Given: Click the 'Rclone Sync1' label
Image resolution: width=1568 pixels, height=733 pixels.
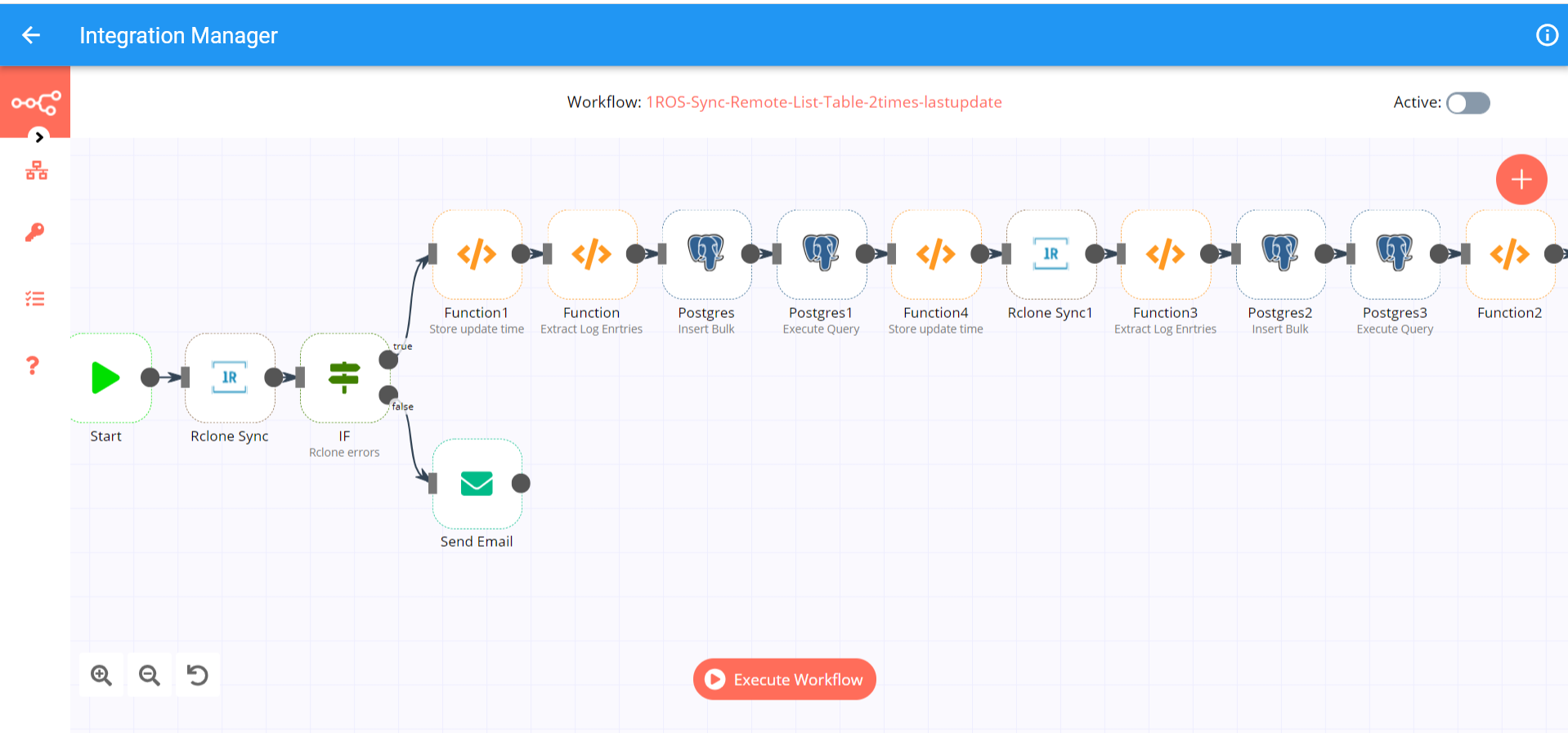Looking at the screenshot, I should 1051,313.
